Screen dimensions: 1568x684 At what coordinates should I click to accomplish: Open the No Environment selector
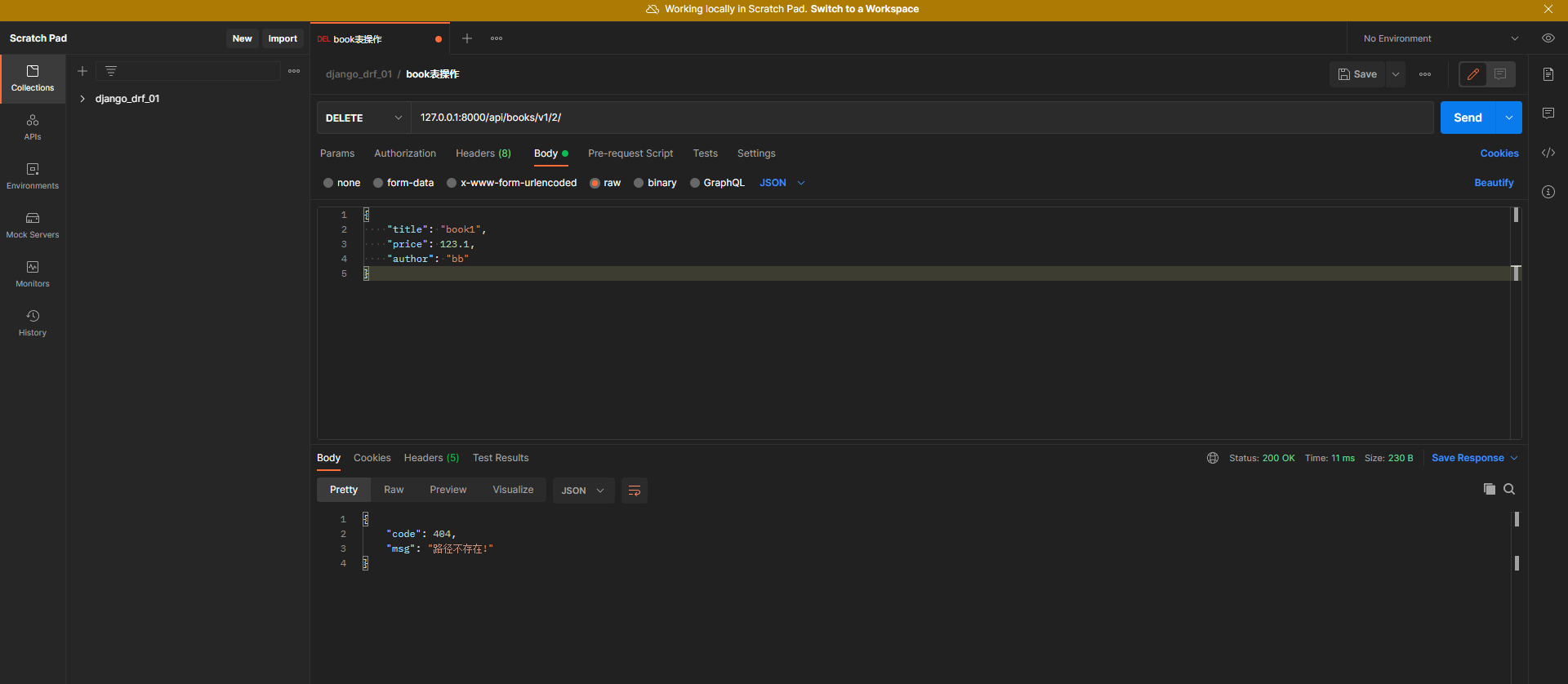[1441, 38]
